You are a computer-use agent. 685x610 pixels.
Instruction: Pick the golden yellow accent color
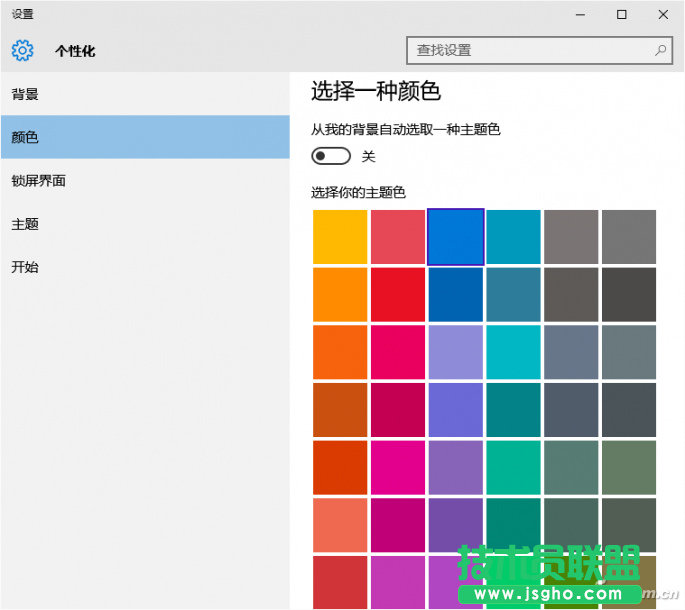340,237
